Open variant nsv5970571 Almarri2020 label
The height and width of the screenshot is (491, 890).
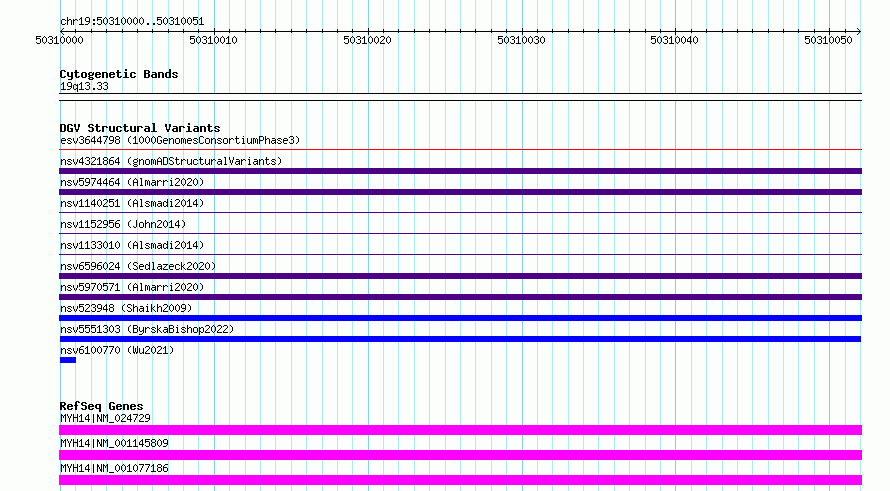point(132,287)
